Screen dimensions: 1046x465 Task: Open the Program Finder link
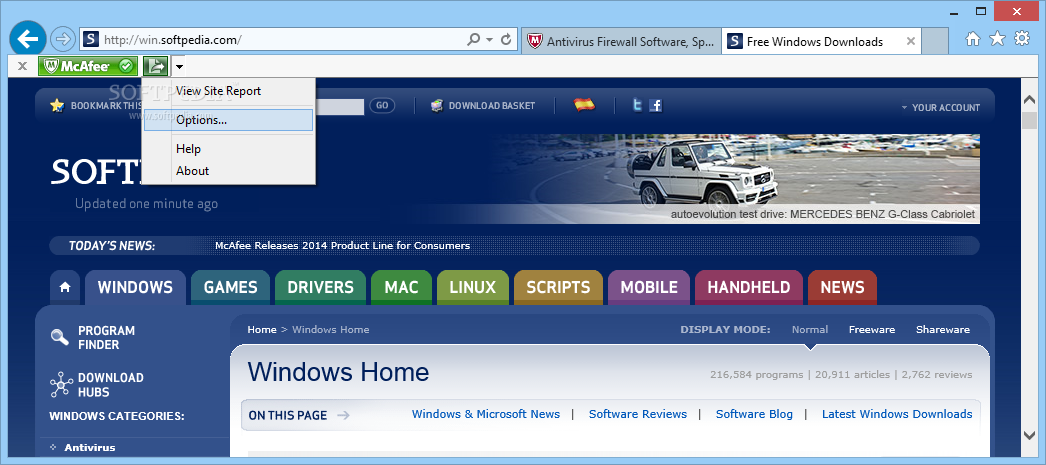(106, 338)
